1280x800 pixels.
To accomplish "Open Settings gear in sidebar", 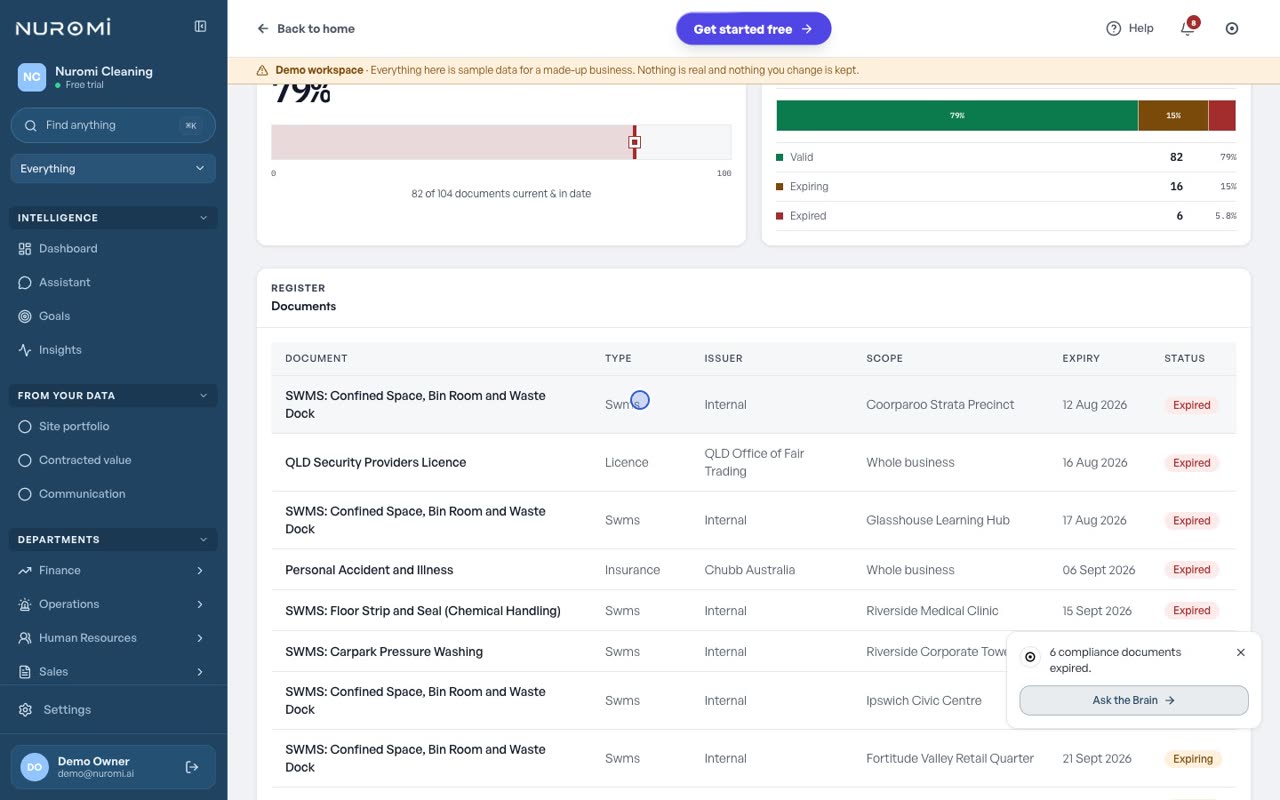I will [x=25, y=710].
